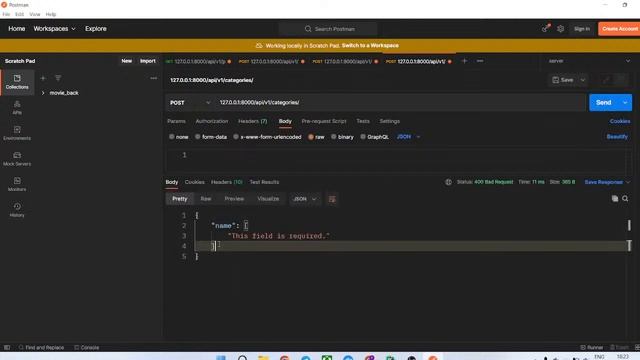Click the edit pencil icon beside Save
This screenshot has width=640, height=360.
606,80
